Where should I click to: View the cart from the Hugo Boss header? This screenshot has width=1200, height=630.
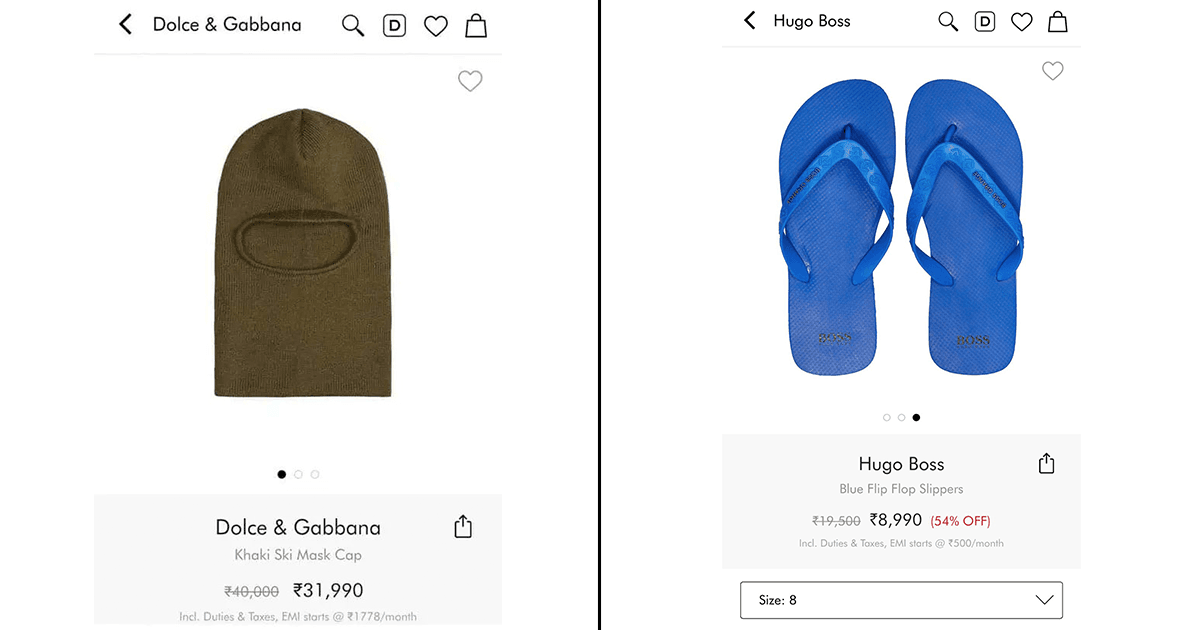click(1057, 20)
